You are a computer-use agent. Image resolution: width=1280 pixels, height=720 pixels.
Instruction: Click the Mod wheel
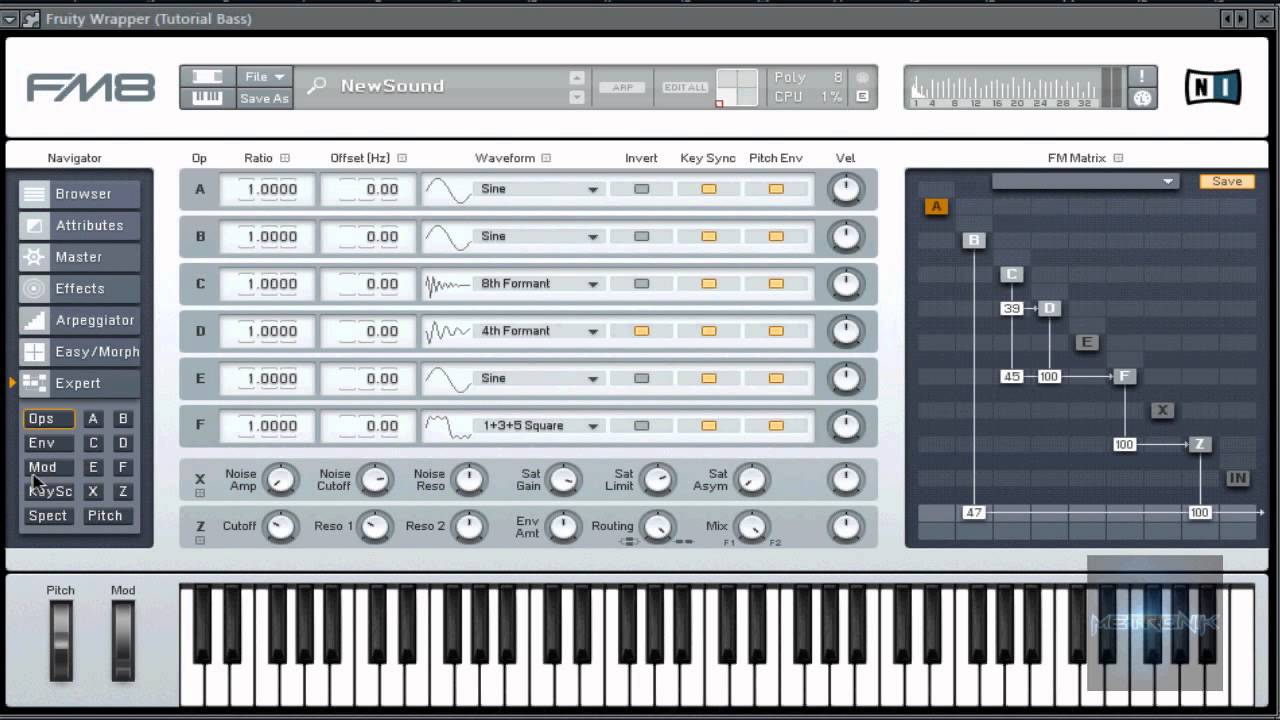(x=123, y=640)
